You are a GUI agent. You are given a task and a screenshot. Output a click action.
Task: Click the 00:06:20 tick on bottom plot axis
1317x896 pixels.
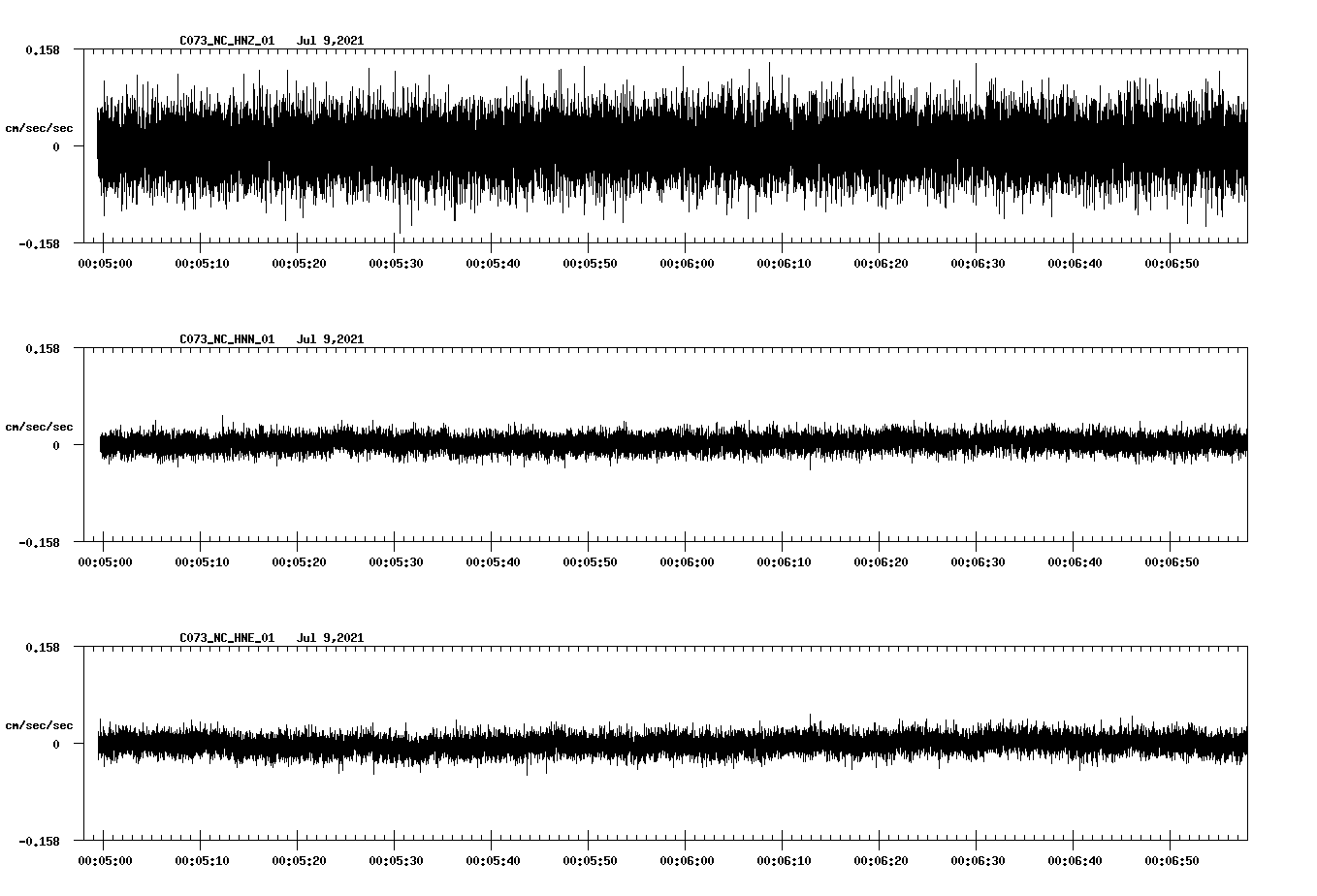(881, 844)
